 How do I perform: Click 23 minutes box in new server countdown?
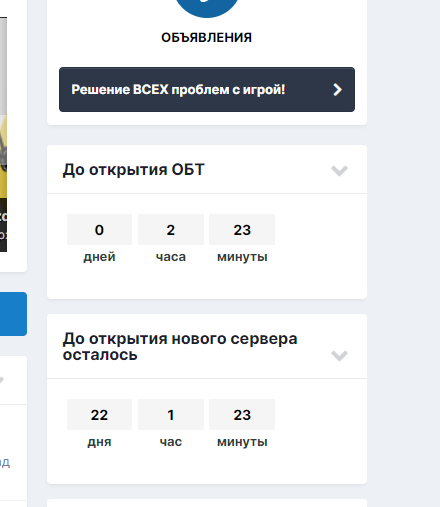point(242,415)
